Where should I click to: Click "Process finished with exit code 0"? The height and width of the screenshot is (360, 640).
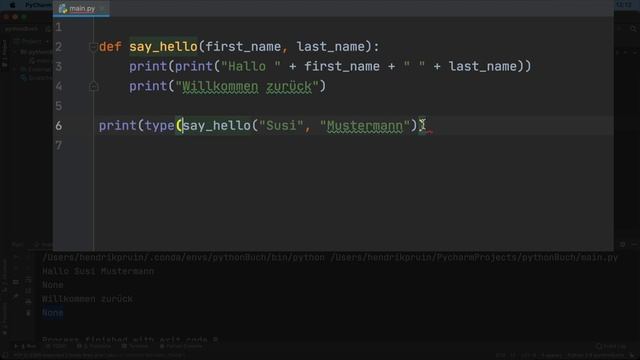(130, 340)
